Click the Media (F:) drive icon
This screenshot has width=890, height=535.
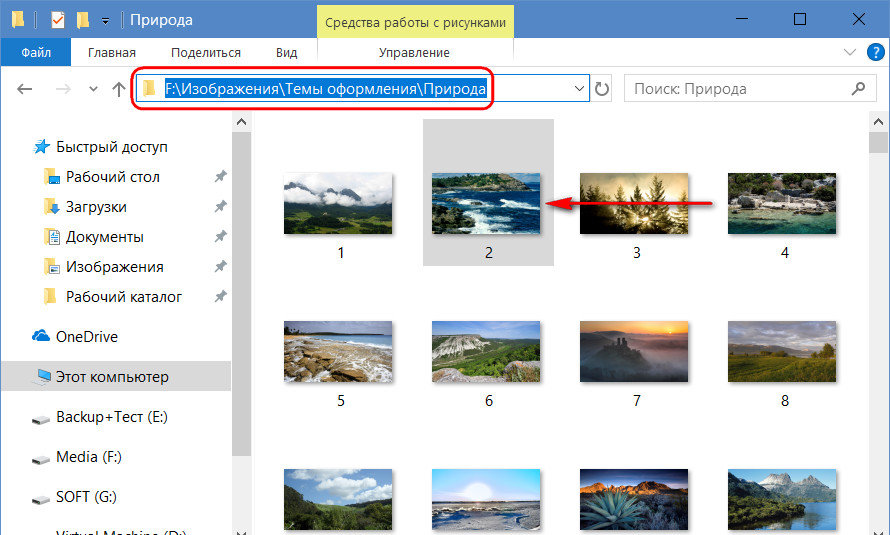pyautogui.click(x=41, y=458)
